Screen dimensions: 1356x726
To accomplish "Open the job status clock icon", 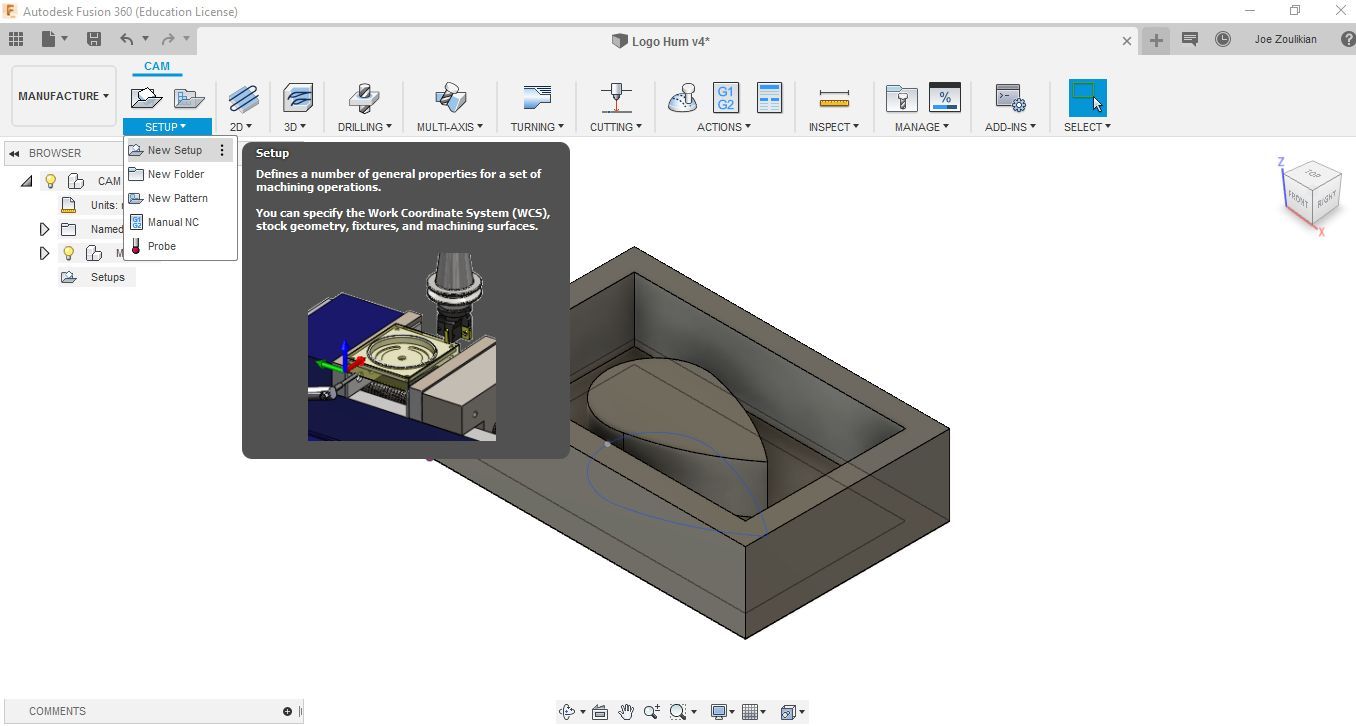I will click(x=1223, y=39).
